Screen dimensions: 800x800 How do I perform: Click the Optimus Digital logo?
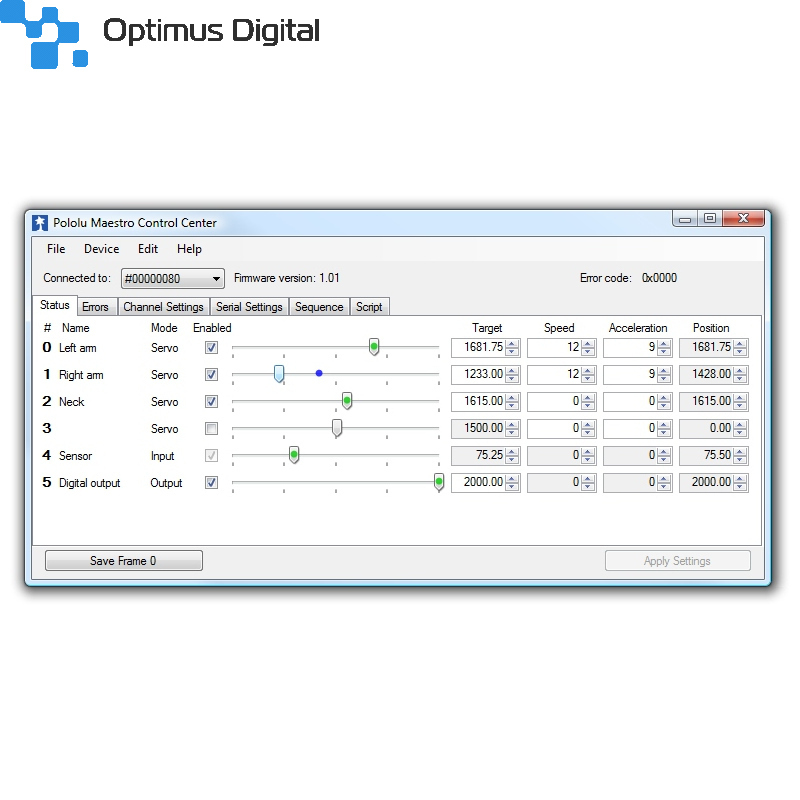click(x=160, y=34)
